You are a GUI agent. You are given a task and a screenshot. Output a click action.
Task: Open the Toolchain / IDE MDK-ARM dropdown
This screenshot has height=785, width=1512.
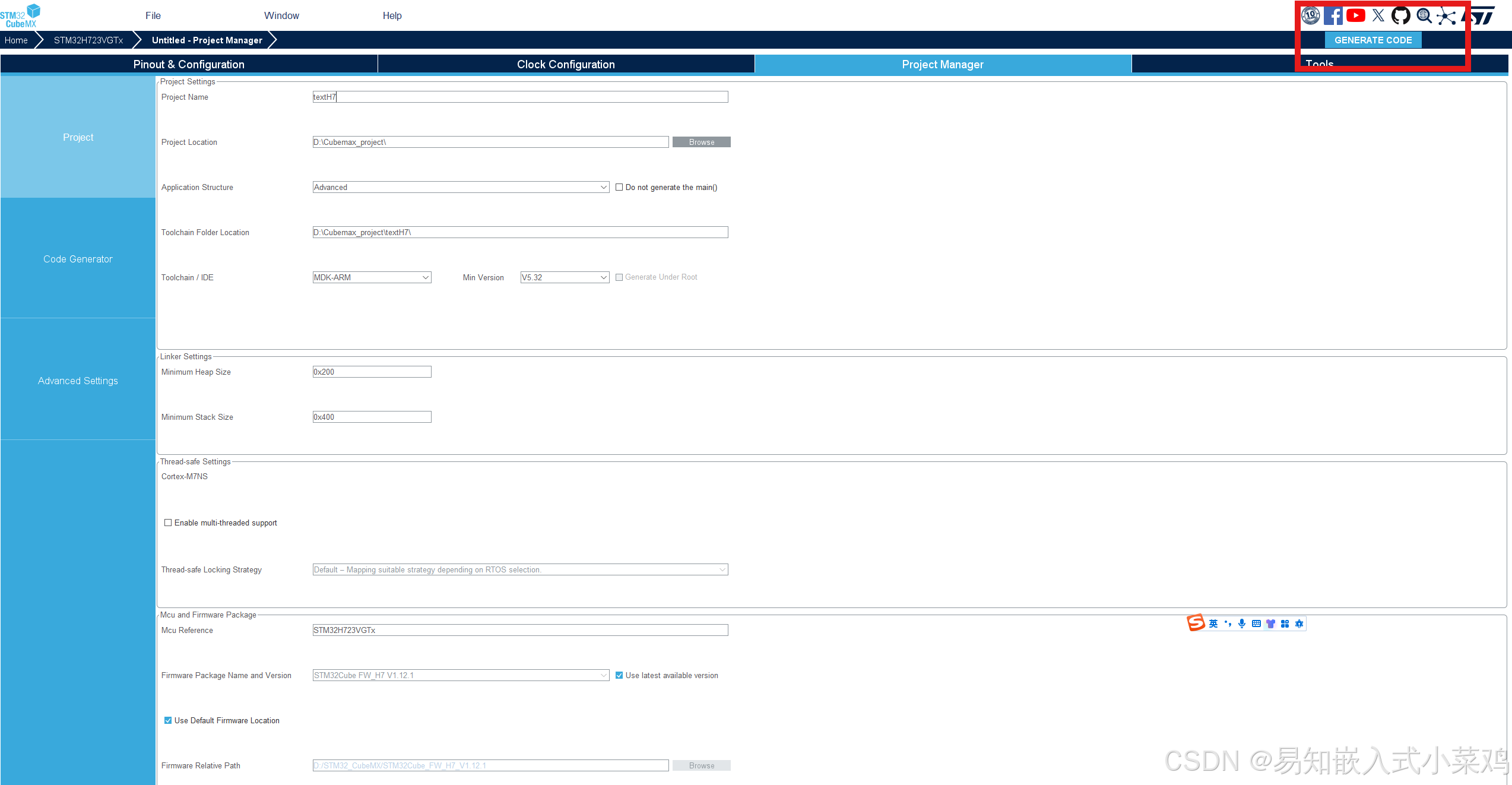coord(426,277)
